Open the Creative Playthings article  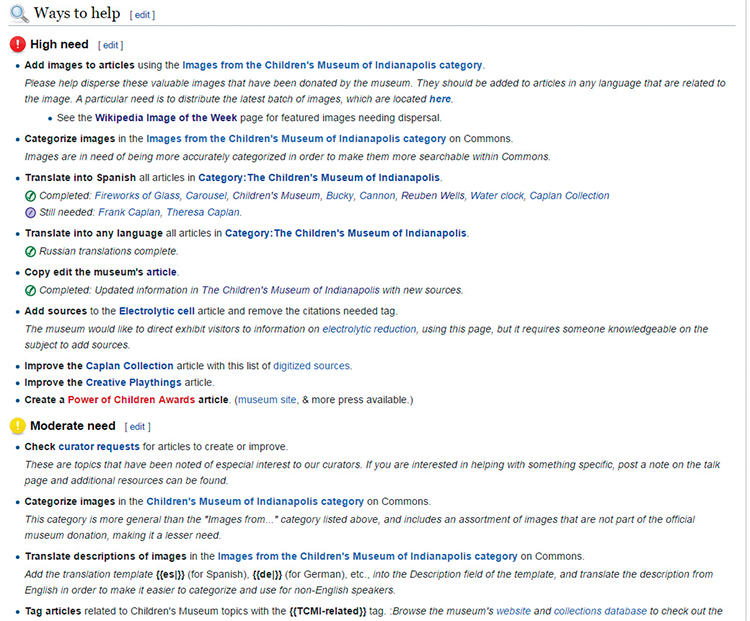click(133, 383)
